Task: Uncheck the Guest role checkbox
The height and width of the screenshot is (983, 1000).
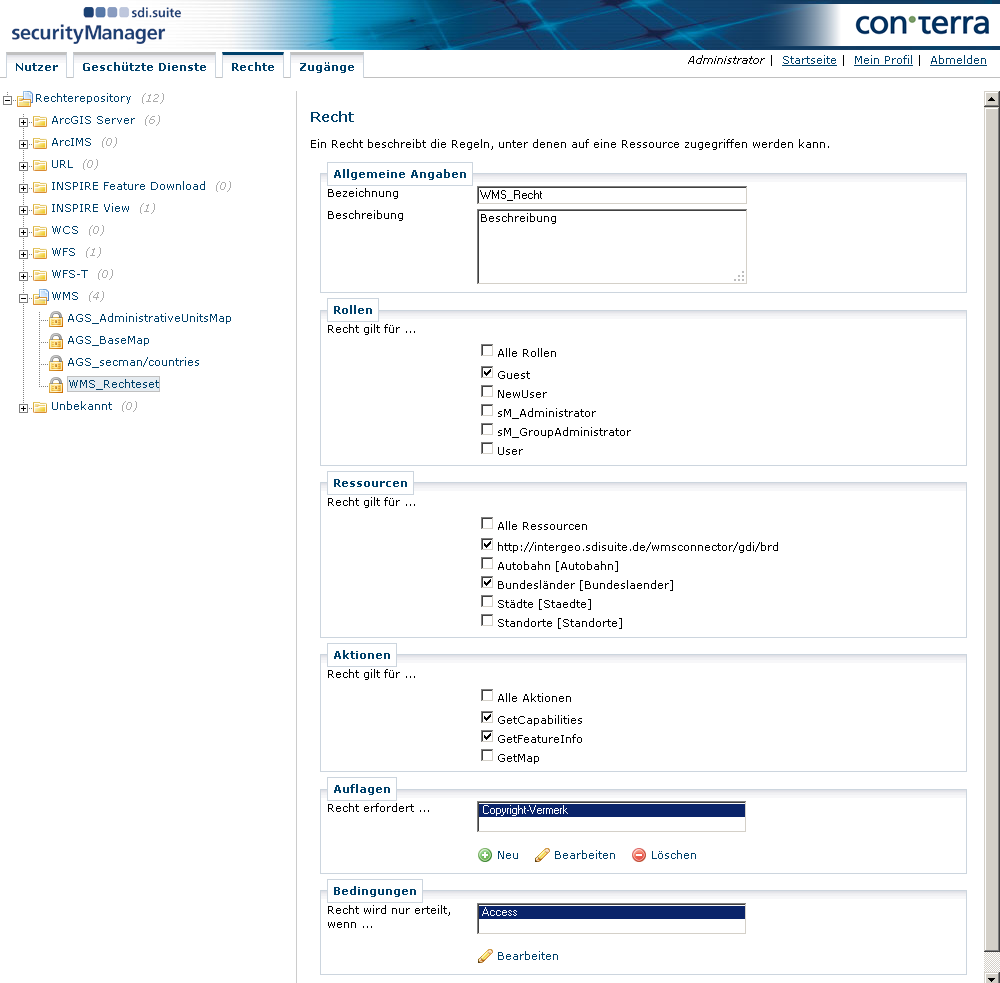Action: [x=487, y=371]
